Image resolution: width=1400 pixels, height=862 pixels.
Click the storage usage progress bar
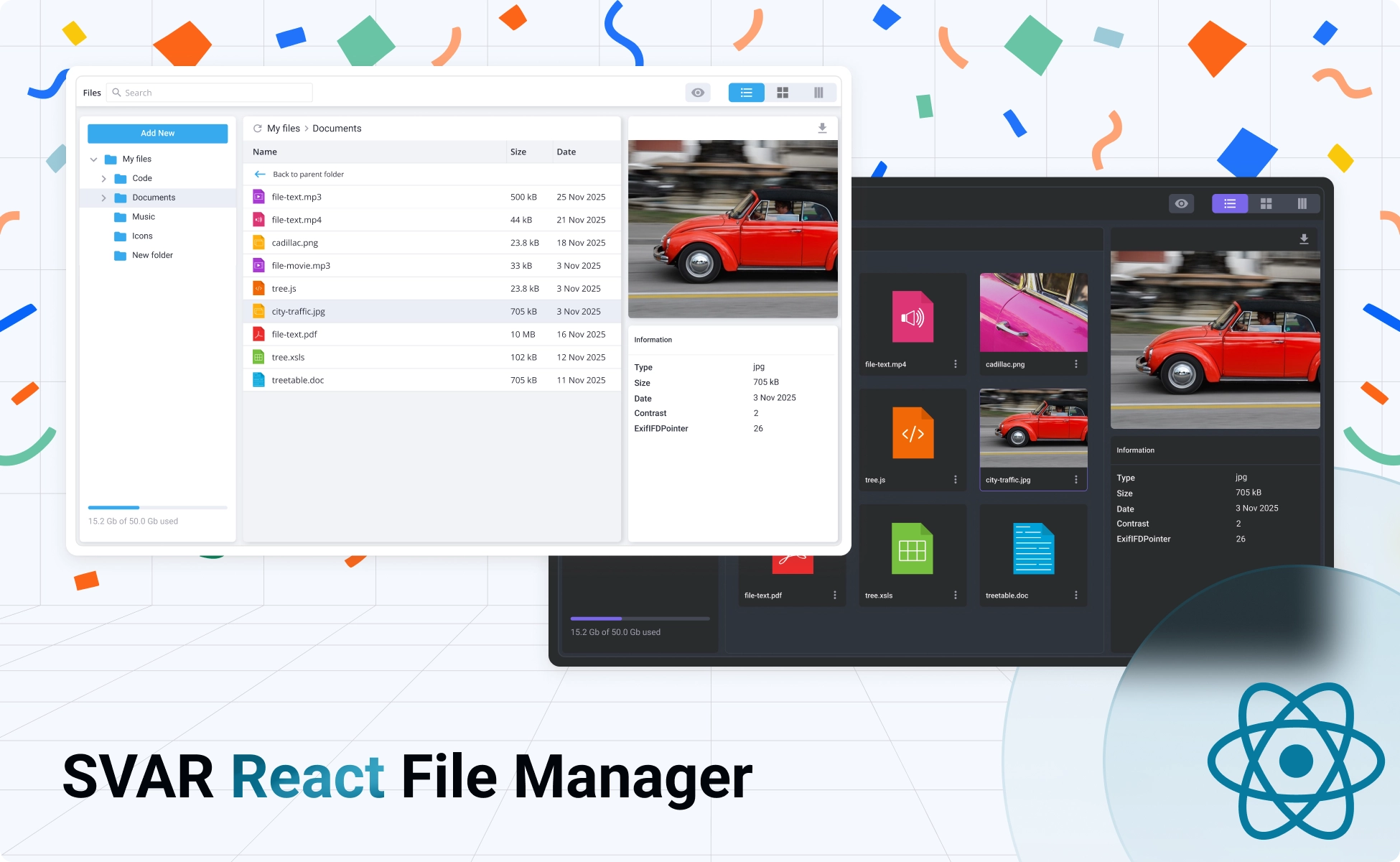click(x=157, y=507)
